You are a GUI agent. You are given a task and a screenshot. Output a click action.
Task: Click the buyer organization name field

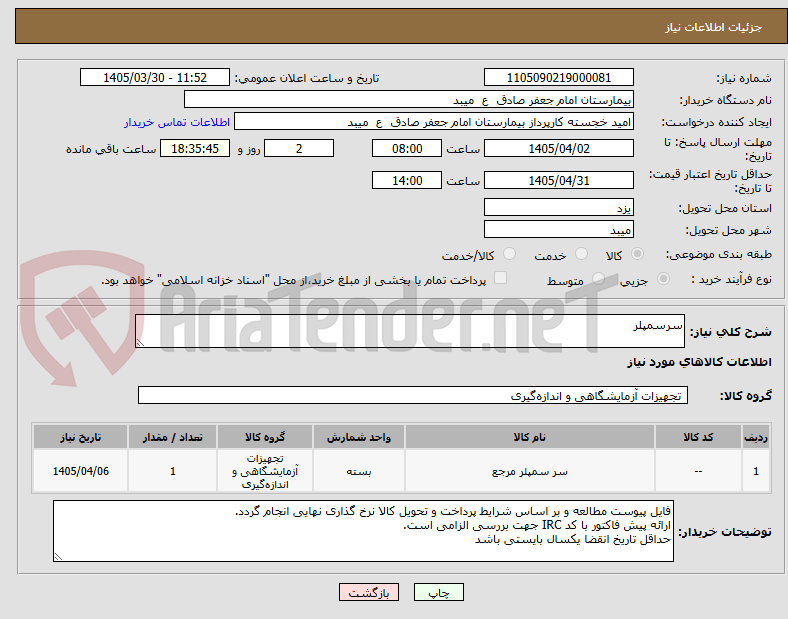coord(409,99)
